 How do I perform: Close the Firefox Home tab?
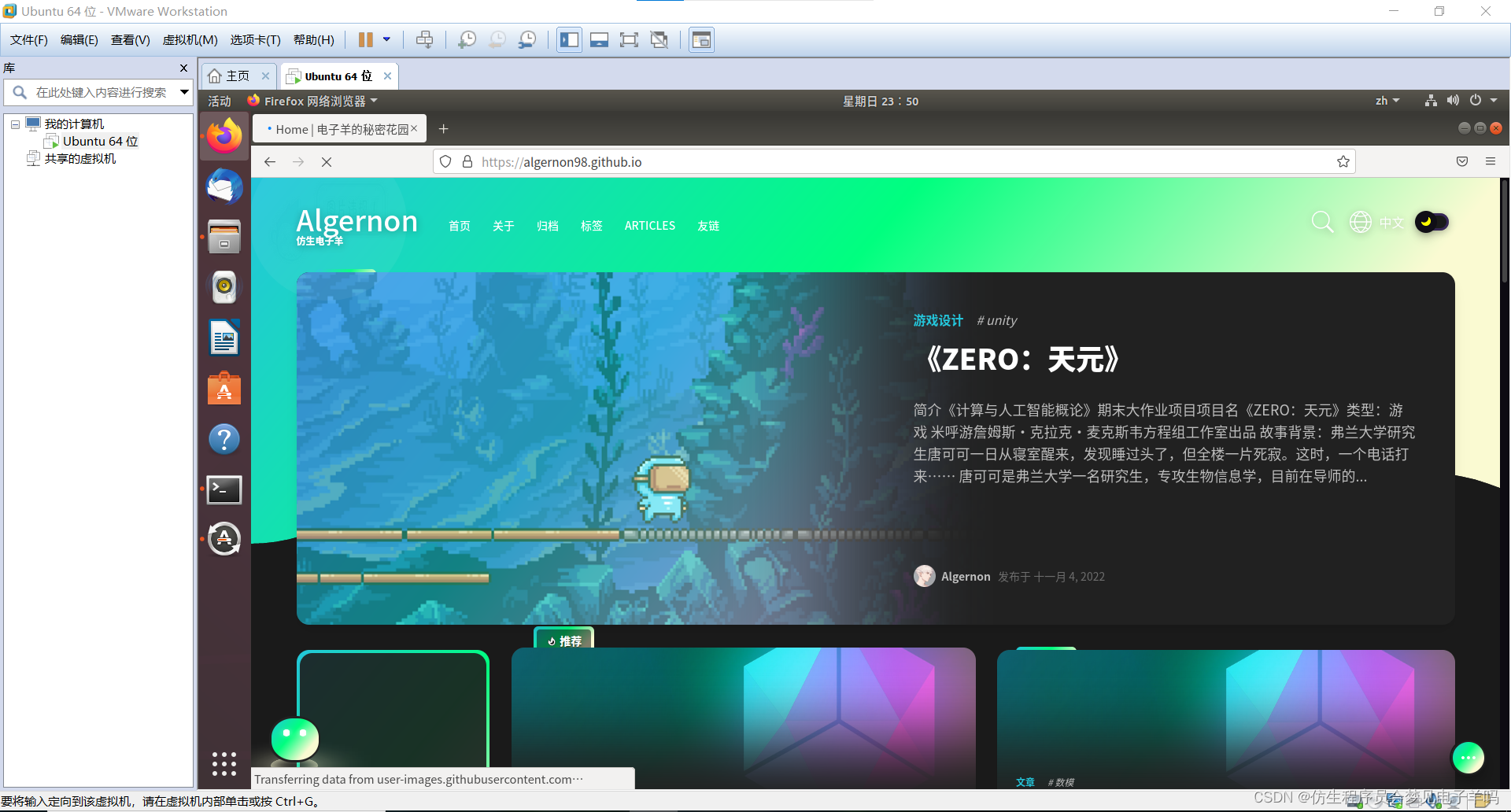point(414,129)
